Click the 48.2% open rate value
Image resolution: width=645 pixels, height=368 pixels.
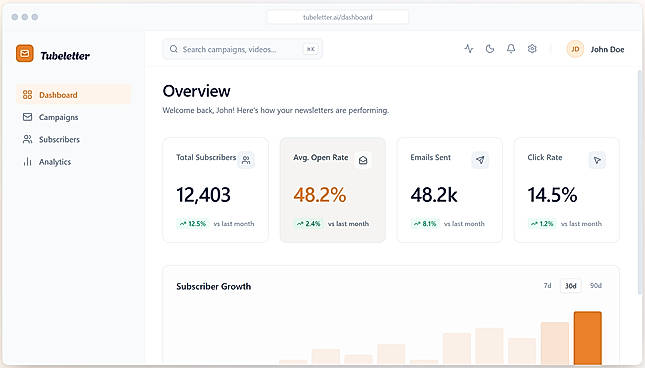point(320,195)
